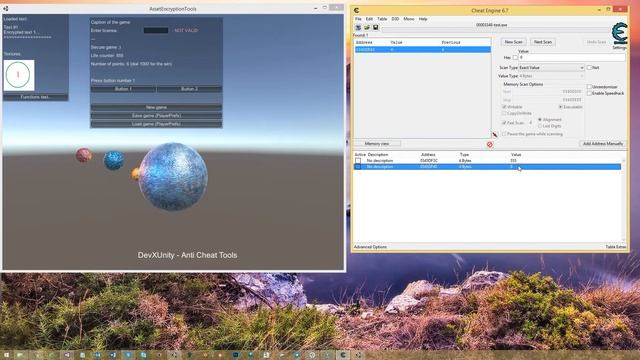
Task: Click Save game (PlayerPrefs) button
Action: 156,116
